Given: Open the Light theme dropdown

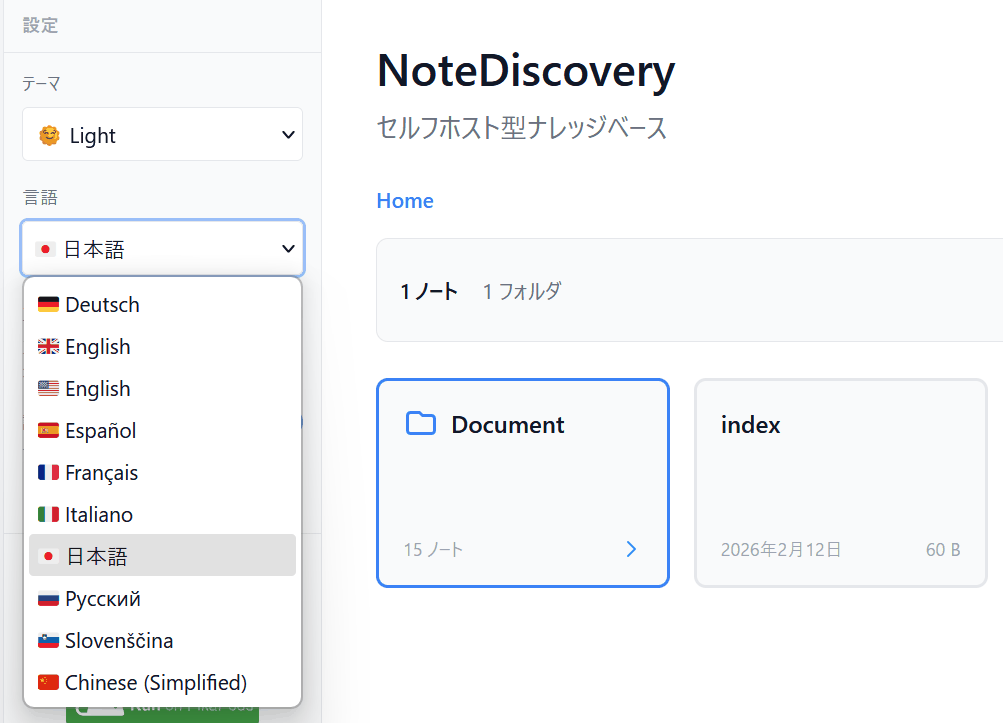Looking at the screenshot, I should [162, 135].
